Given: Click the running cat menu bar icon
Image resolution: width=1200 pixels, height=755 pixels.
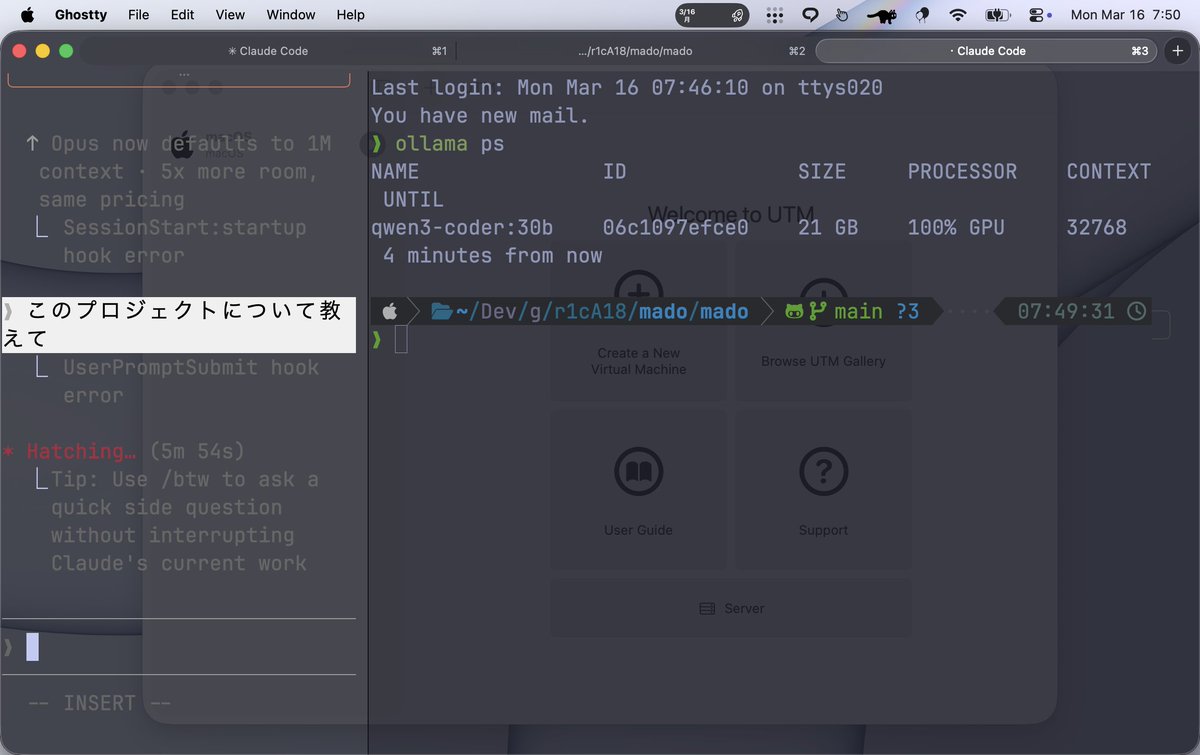Looking at the screenshot, I should click(881, 15).
